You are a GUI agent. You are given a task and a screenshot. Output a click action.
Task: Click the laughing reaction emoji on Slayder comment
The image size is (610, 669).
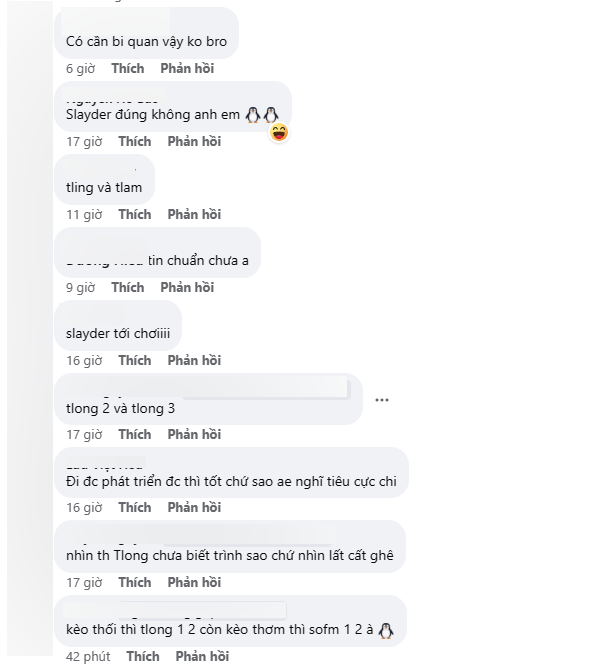279,132
